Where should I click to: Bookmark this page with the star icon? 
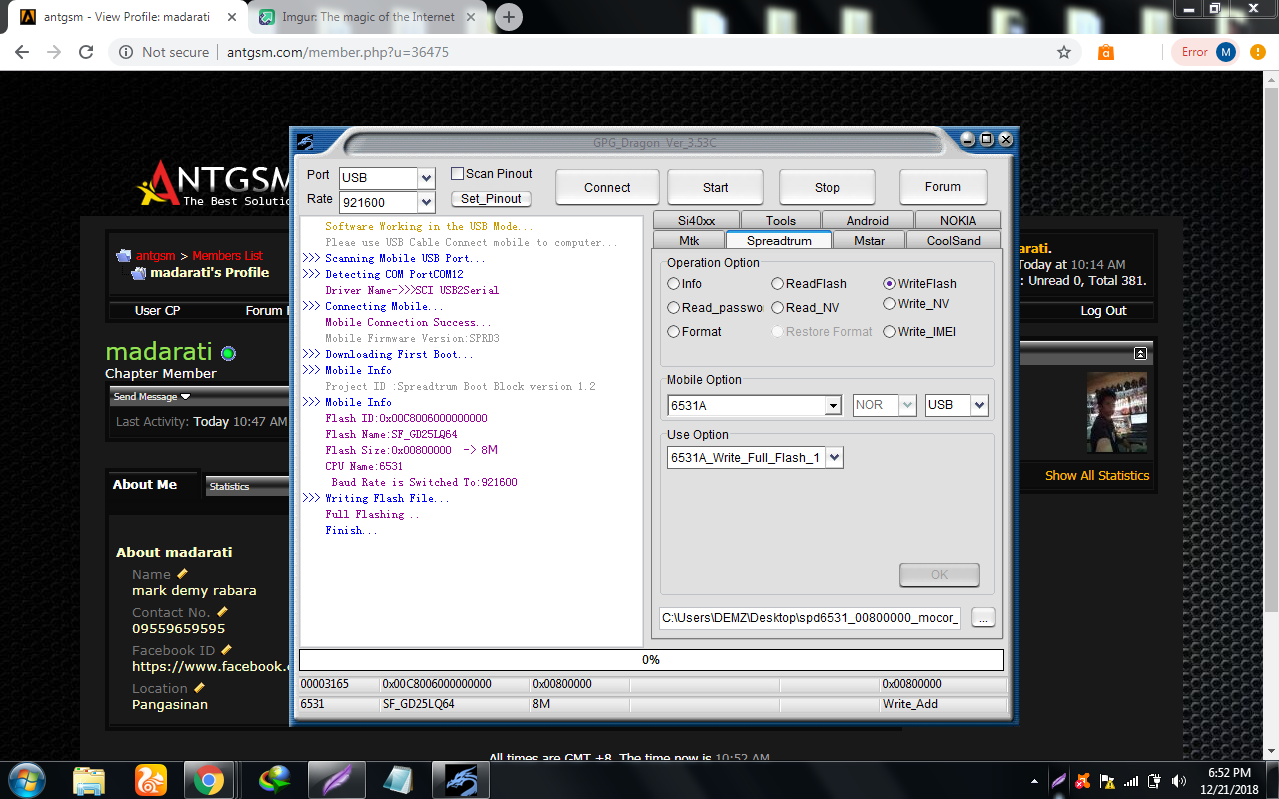click(x=1064, y=52)
